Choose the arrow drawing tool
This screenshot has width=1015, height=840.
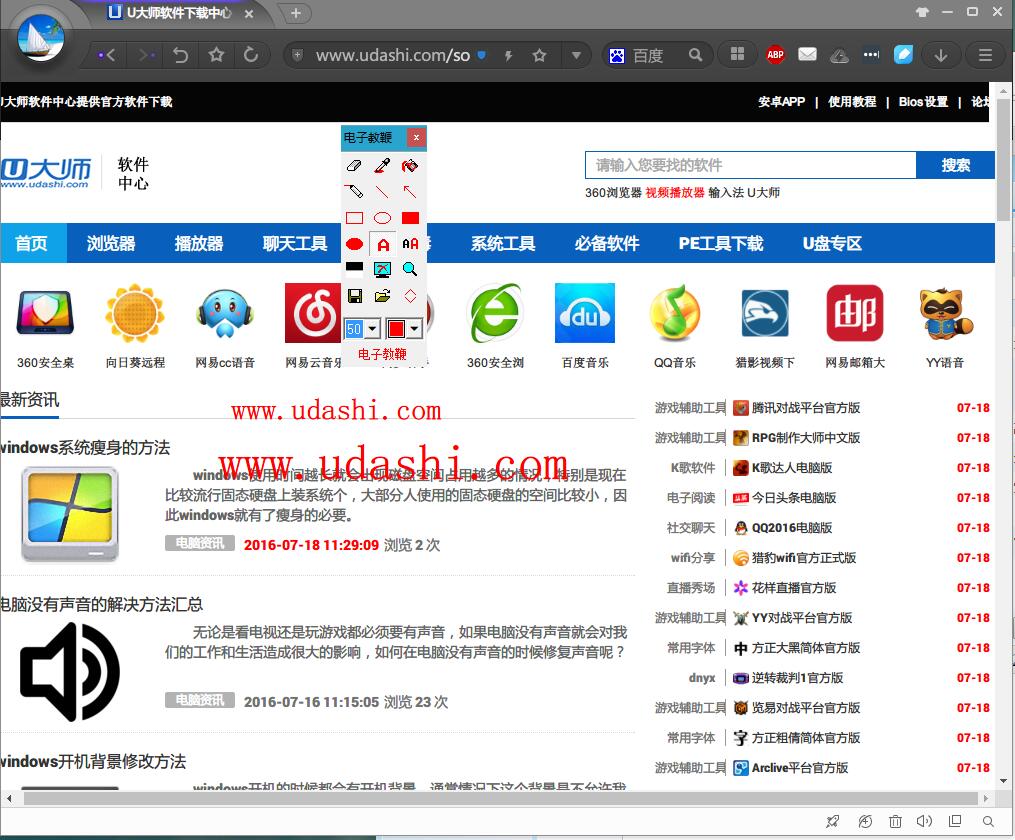(x=409, y=191)
